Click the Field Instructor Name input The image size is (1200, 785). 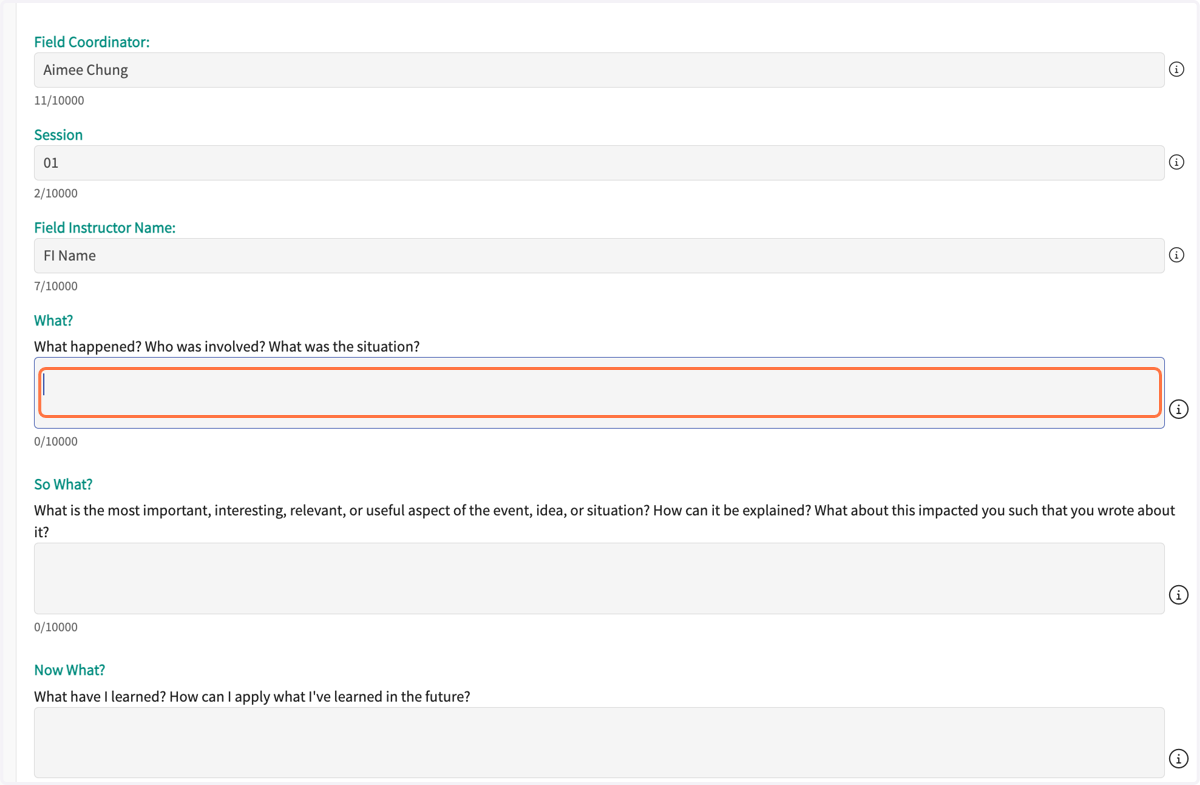599,255
